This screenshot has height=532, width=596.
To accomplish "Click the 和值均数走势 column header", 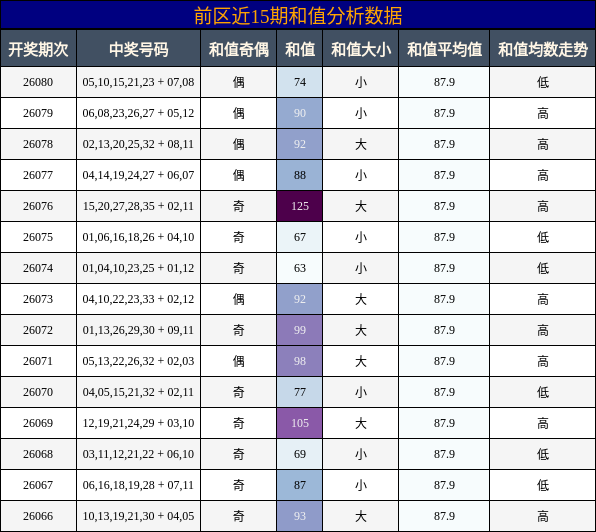I will pos(543,49).
